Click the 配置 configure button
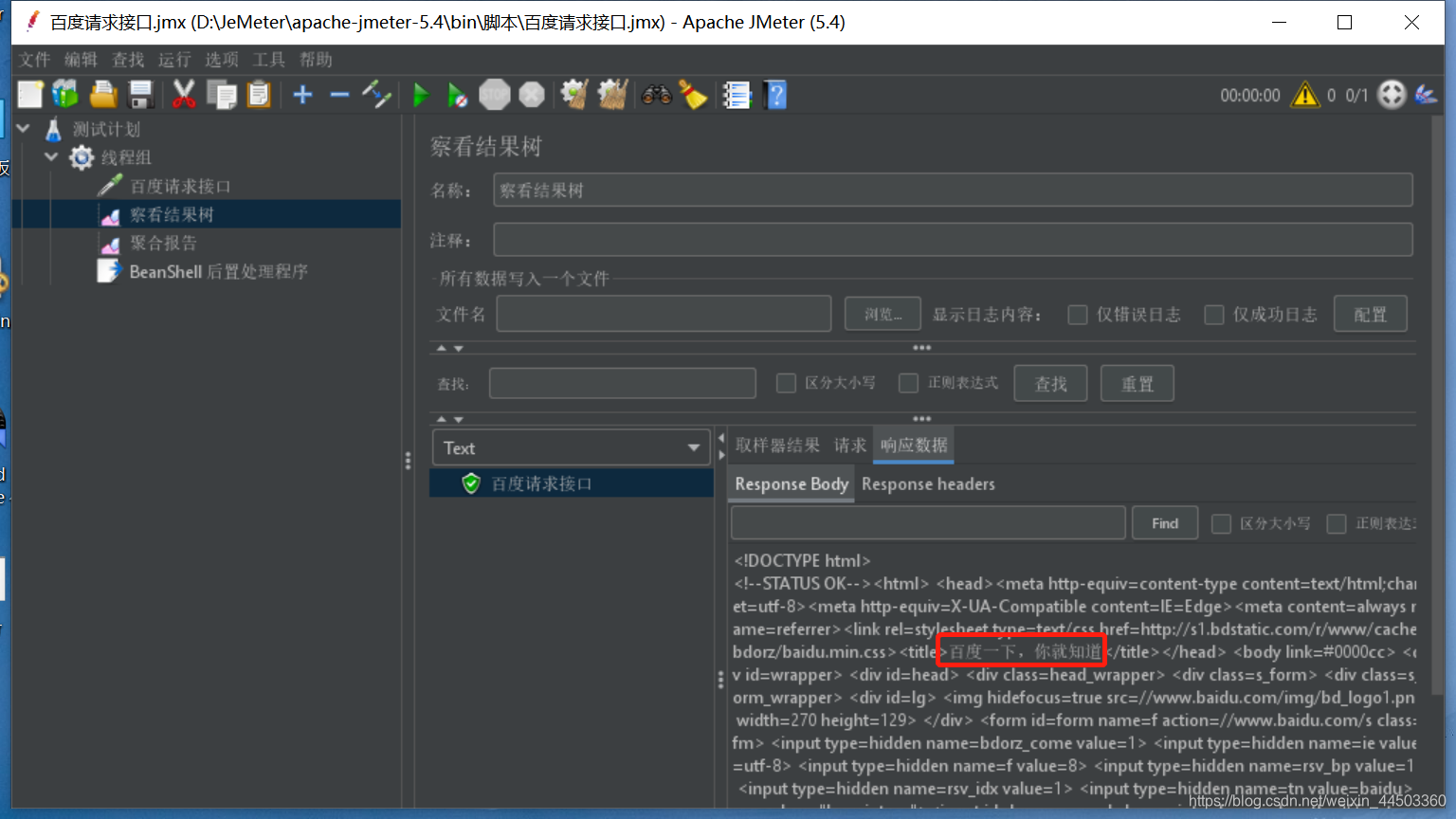The height and width of the screenshot is (819, 1456). (x=1370, y=314)
